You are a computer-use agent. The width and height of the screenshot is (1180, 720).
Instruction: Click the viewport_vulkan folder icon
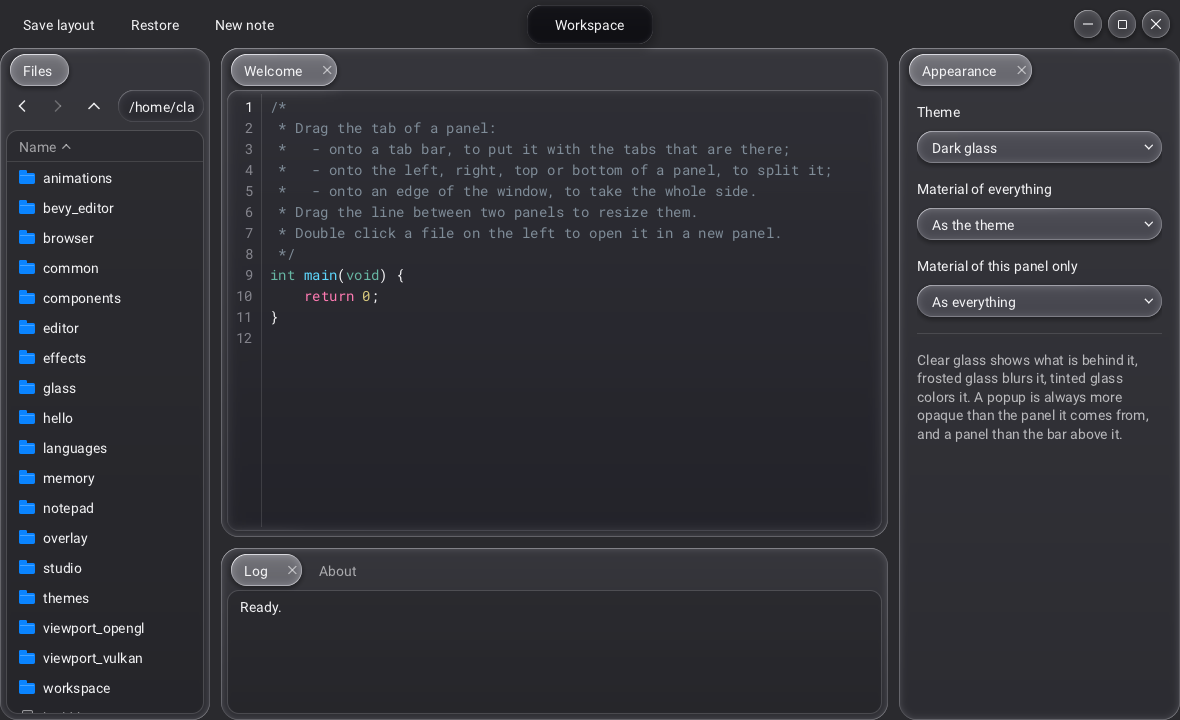point(27,658)
